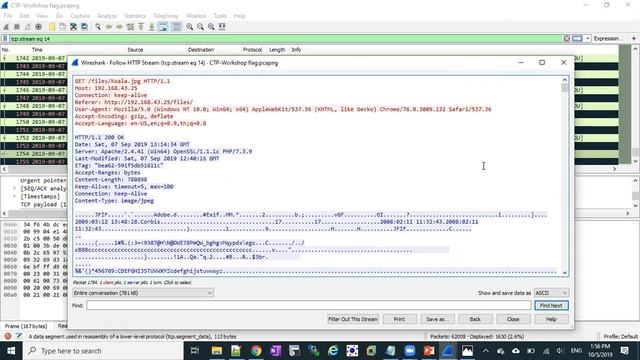The width and height of the screenshot is (640, 360).
Task: Click the Back button
Action: tap(475, 319)
